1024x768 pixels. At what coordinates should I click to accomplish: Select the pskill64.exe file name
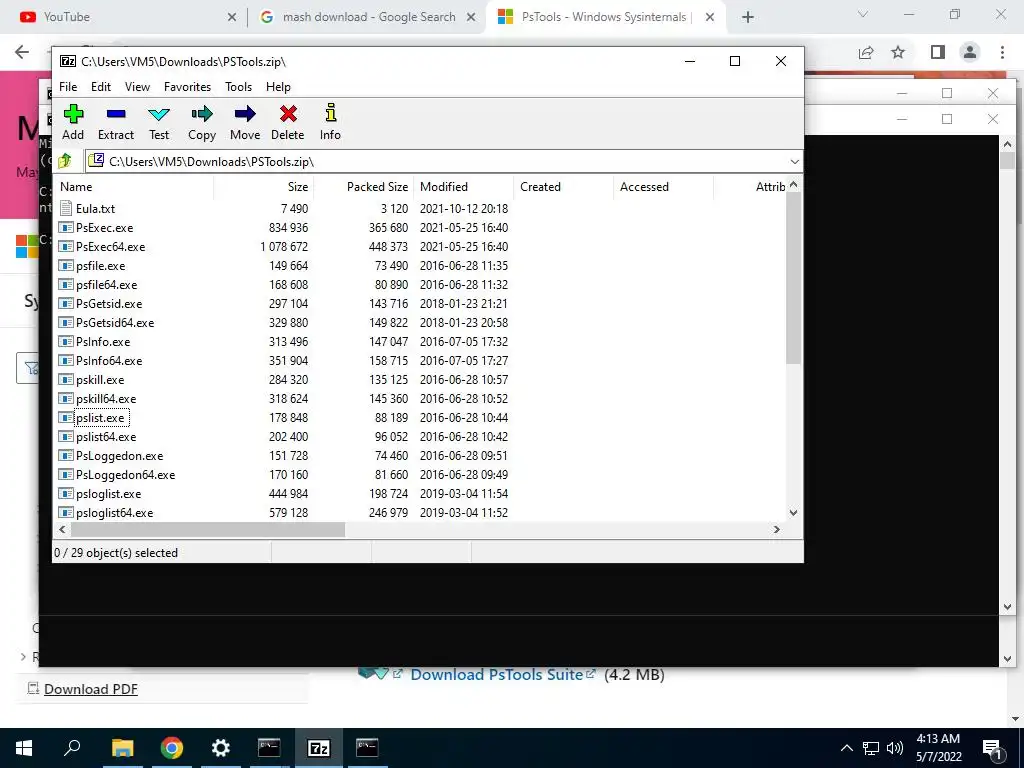(x=106, y=399)
